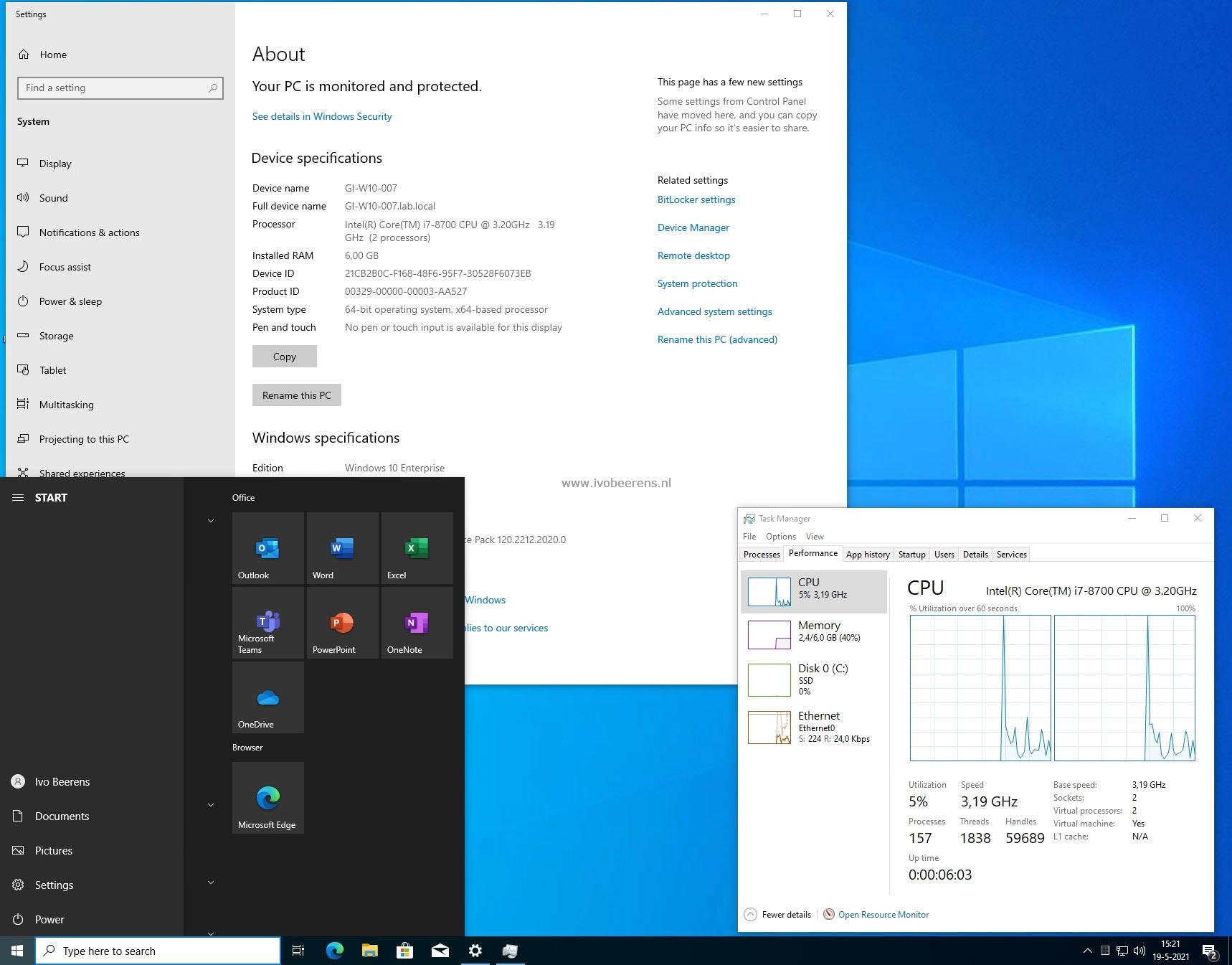Viewport: 1232px width, 965px height.
Task: Click the taskbar search box
Action: (x=158, y=951)
